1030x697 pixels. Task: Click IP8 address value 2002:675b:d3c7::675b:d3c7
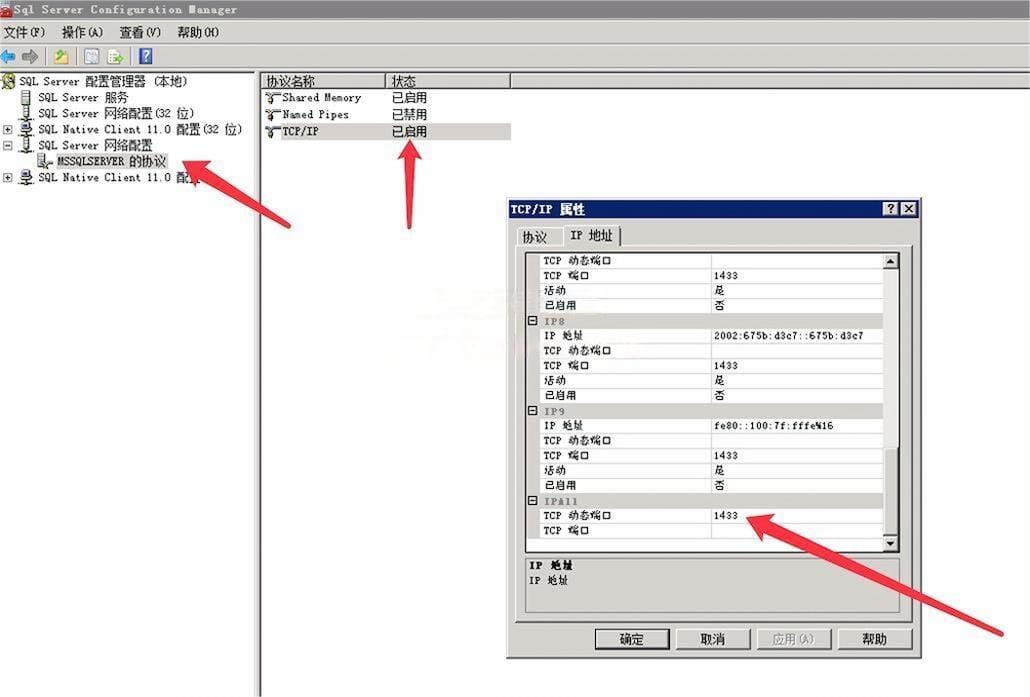pyautogui.click(x=788, y=336)
